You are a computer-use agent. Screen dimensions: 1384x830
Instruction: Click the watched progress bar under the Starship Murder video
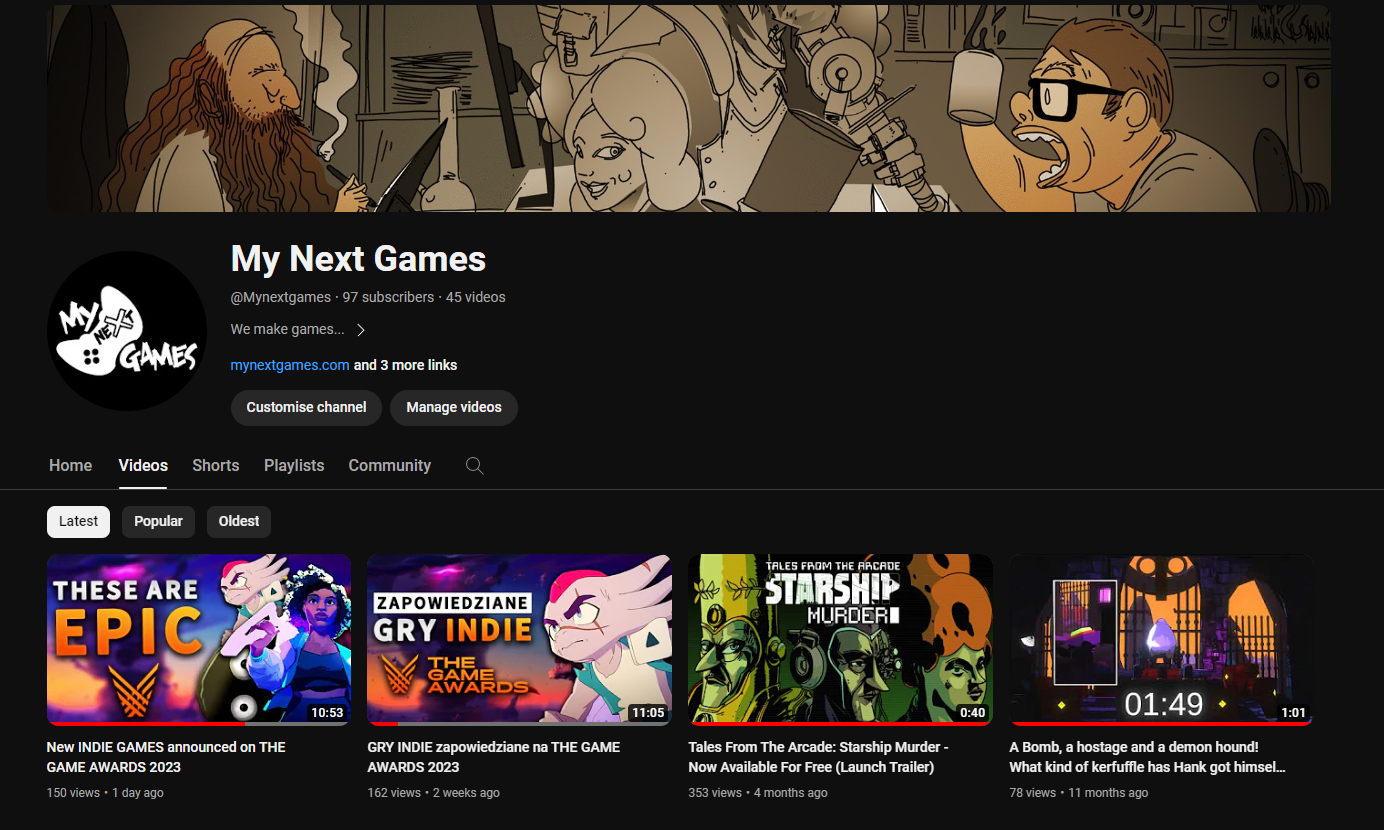point(840,723)
